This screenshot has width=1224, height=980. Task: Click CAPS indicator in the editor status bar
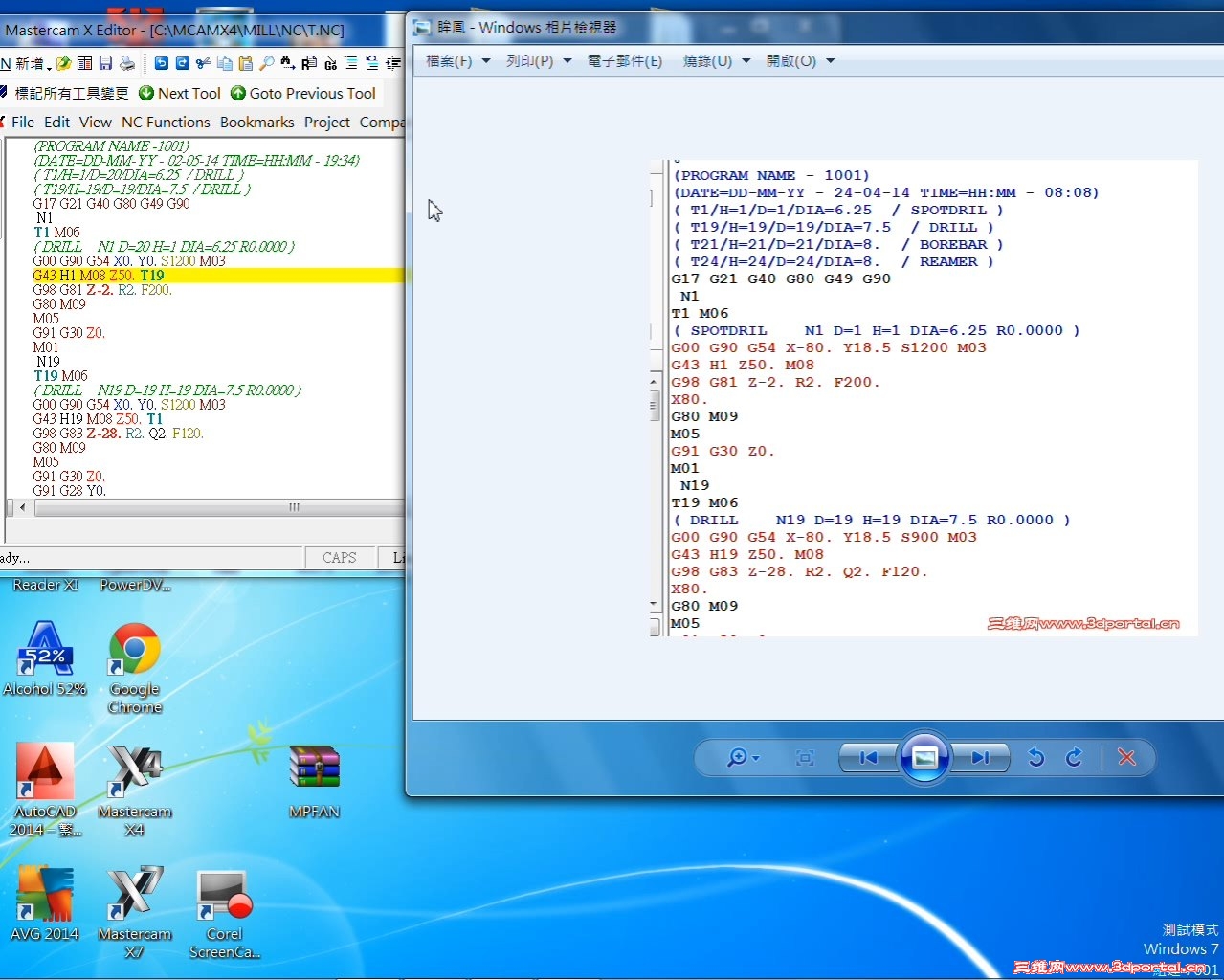(339, 557)
